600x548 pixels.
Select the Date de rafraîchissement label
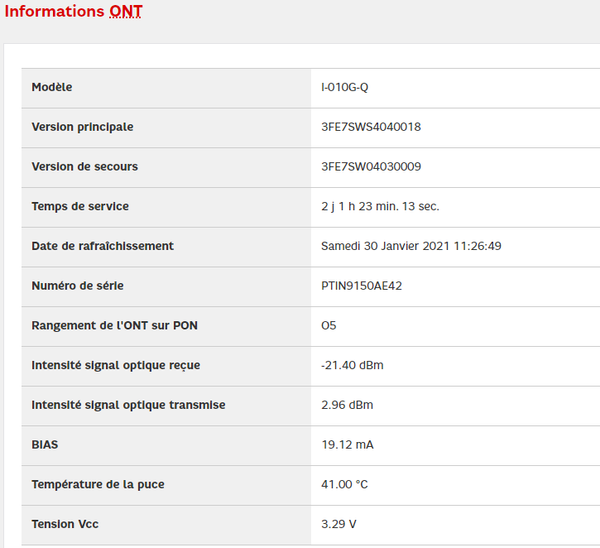(x=103, y=246)
